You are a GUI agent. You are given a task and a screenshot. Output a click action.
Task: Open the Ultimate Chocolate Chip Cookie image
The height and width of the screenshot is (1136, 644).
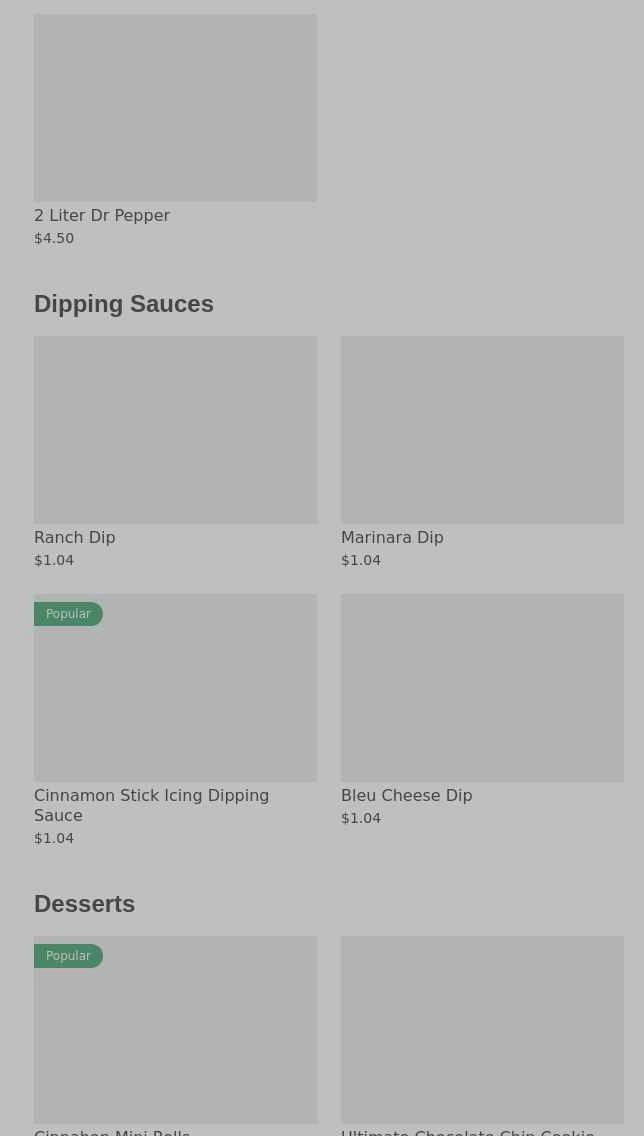coord(482,1029)
